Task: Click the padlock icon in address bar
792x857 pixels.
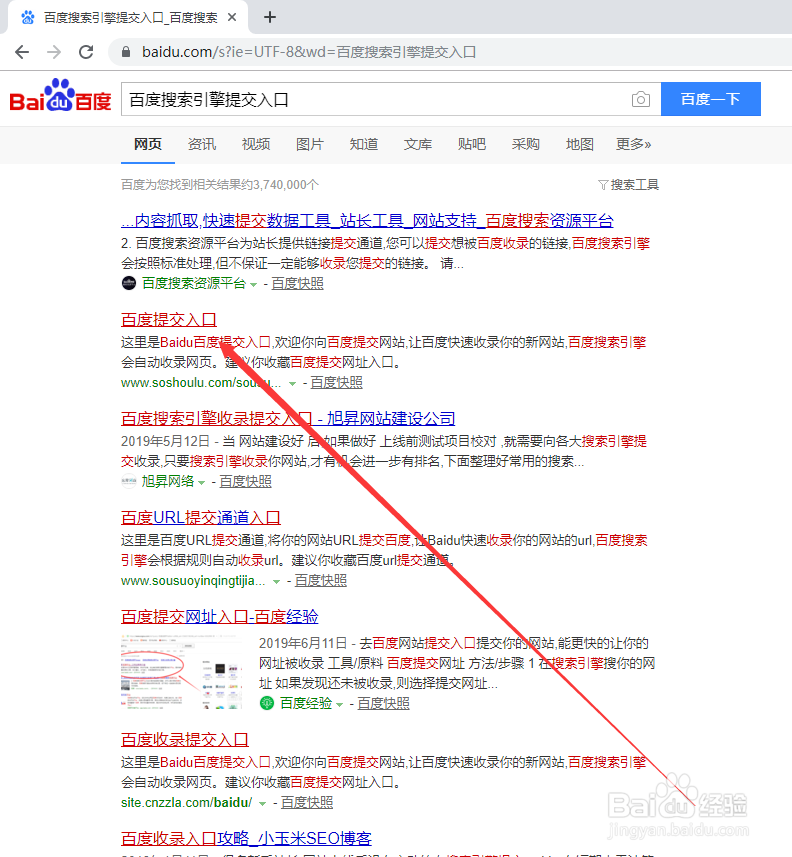Action: click(x=126, y=52)
